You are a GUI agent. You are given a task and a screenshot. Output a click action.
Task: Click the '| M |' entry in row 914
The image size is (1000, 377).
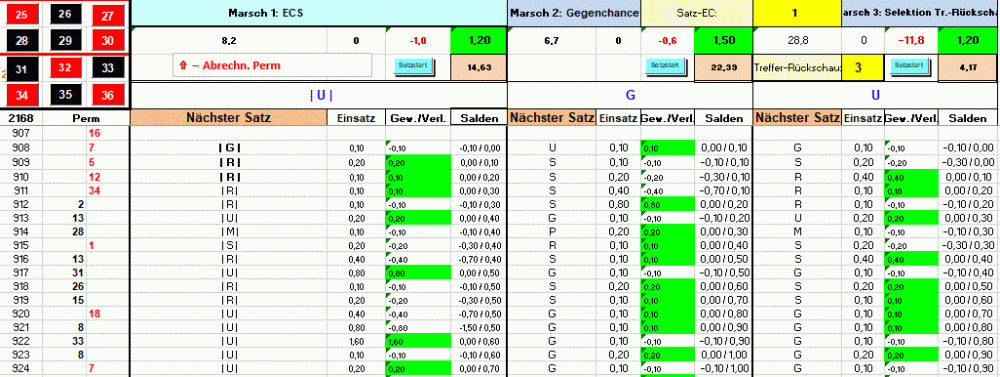pos(229,231)
